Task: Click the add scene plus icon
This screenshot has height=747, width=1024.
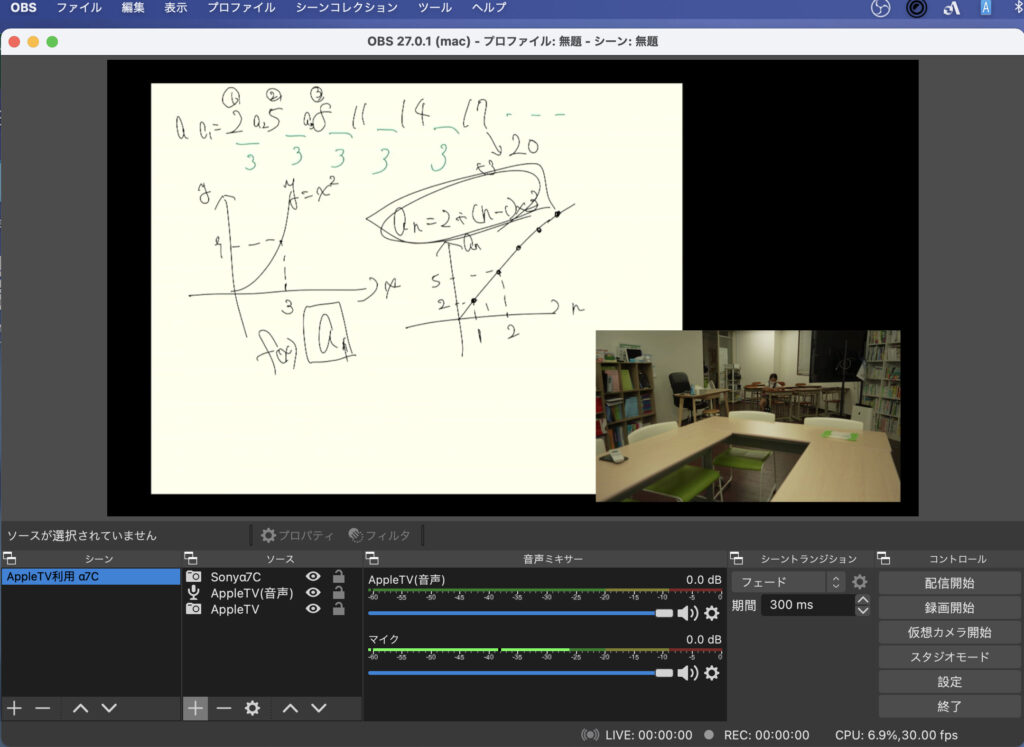Action: 14,708
